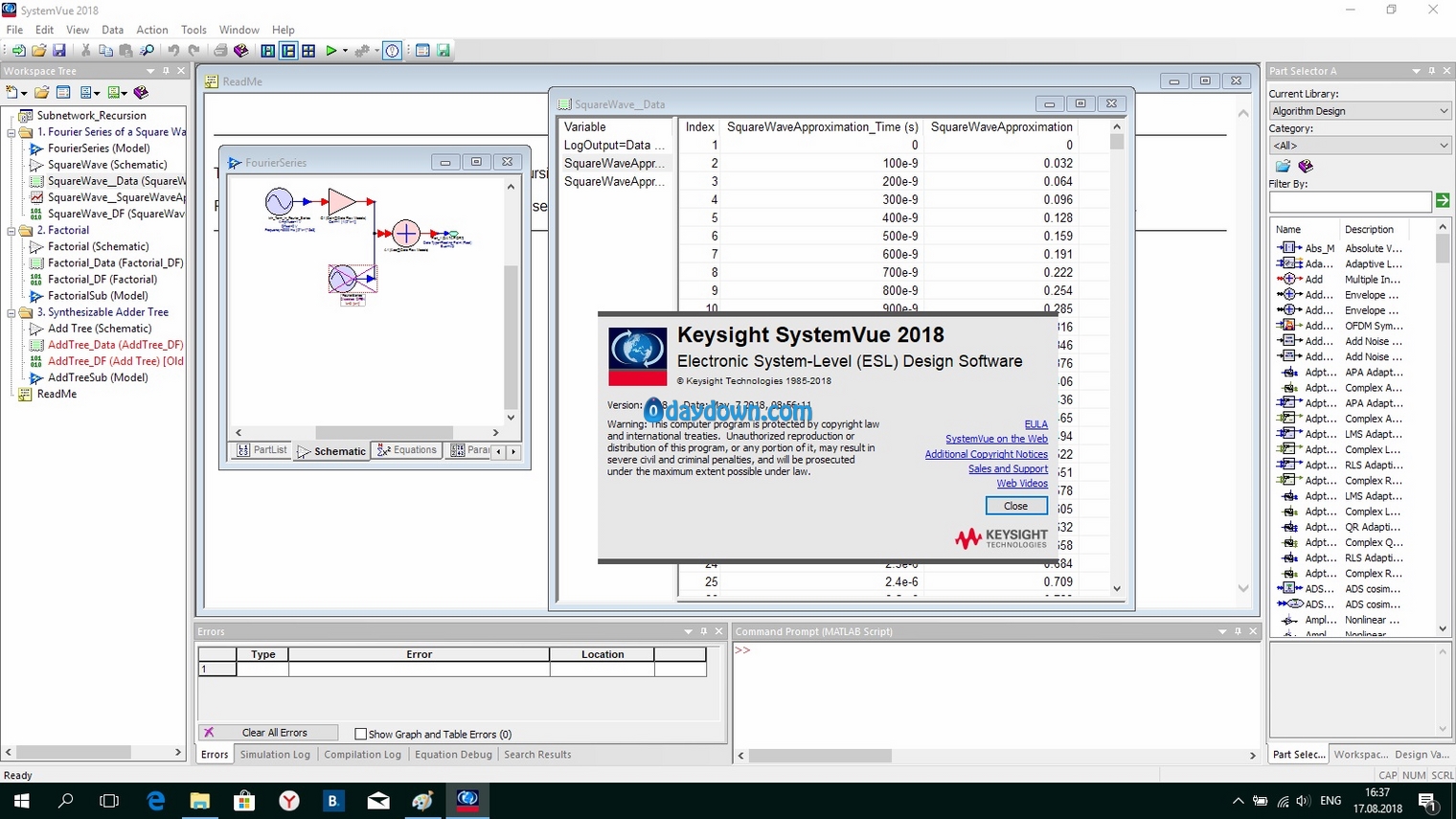Select FactorialSub (Model) in workspace tree
Screen dimensions: 1456x819
pyautogui.click(x=98, y=296)
